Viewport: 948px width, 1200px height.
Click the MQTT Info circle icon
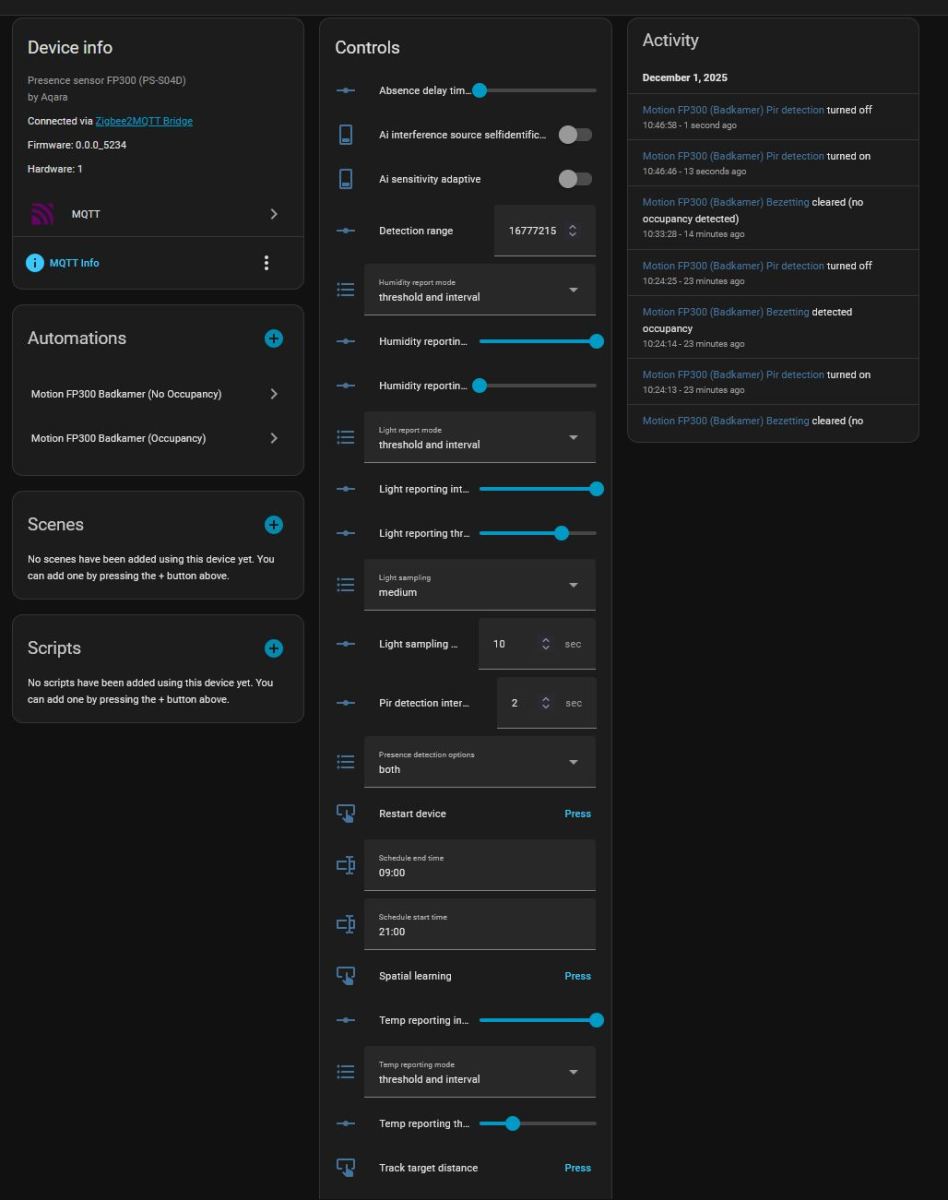35,263
